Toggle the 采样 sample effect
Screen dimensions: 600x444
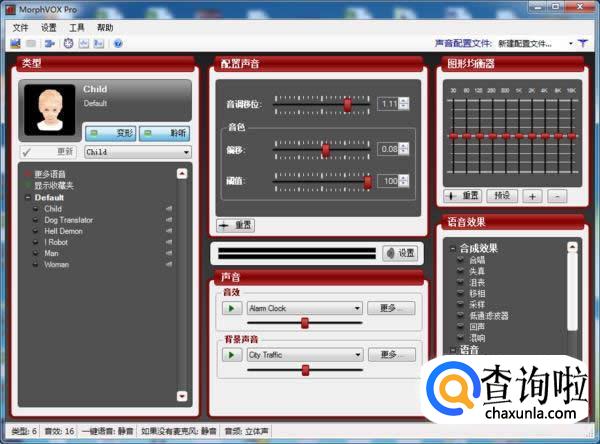click(461, 305)
